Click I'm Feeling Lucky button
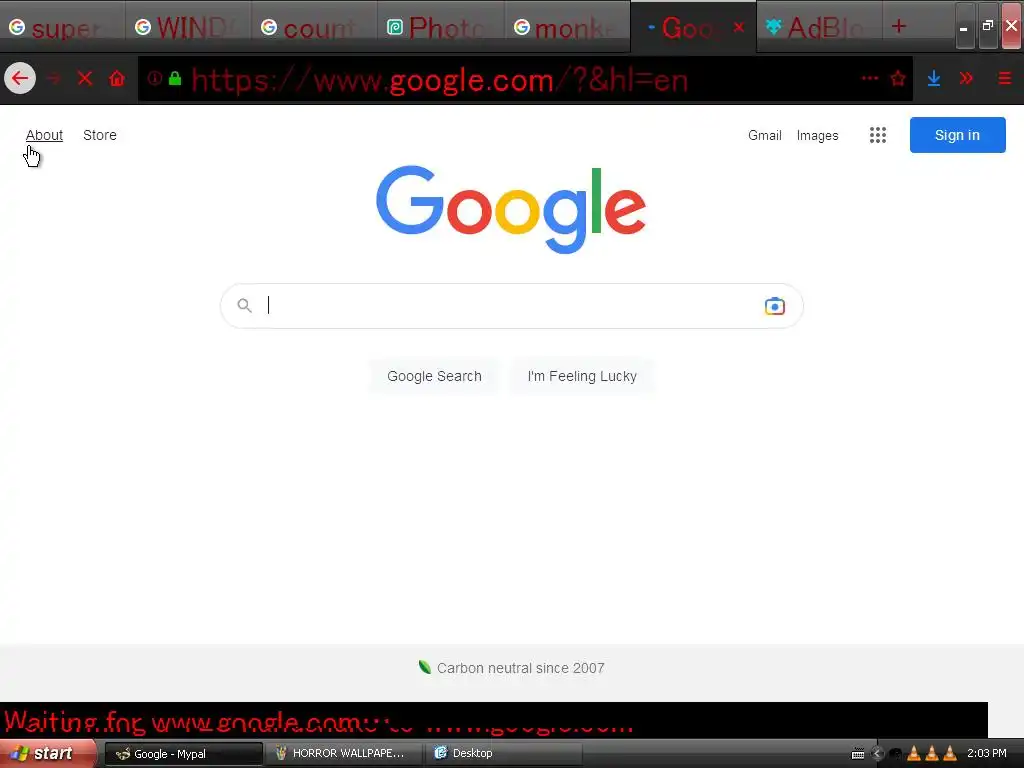 582,376
